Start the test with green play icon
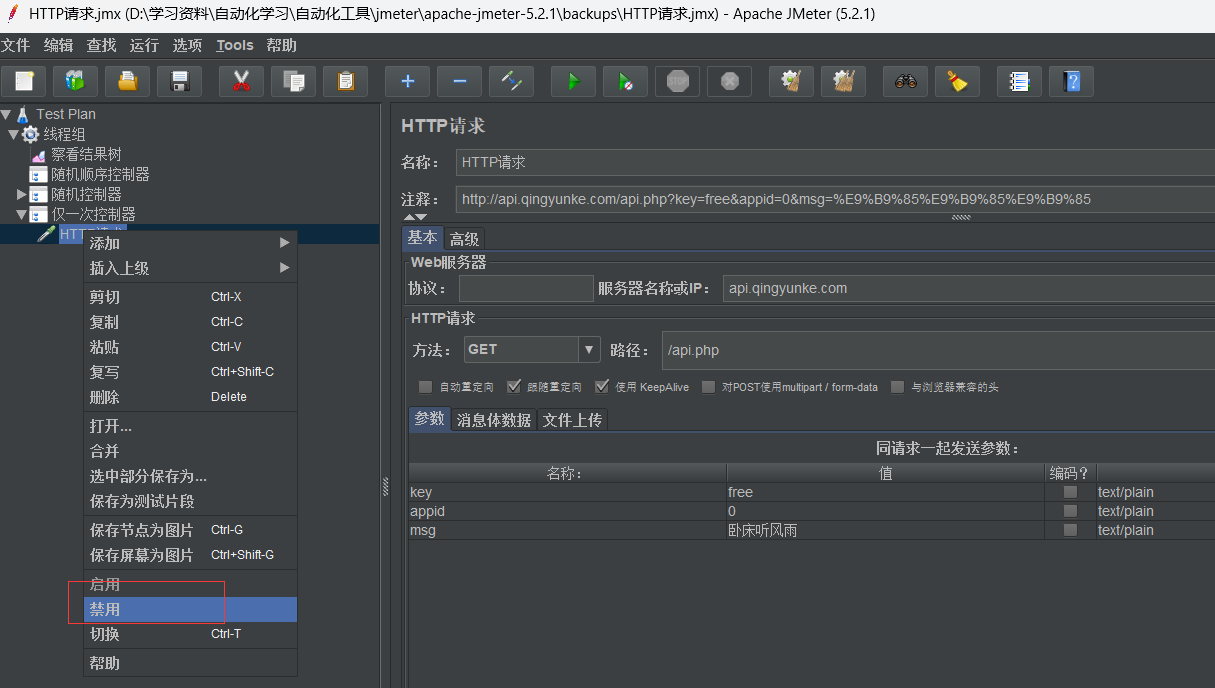This screenshot has height=688, width=1215. click(573, 81)
